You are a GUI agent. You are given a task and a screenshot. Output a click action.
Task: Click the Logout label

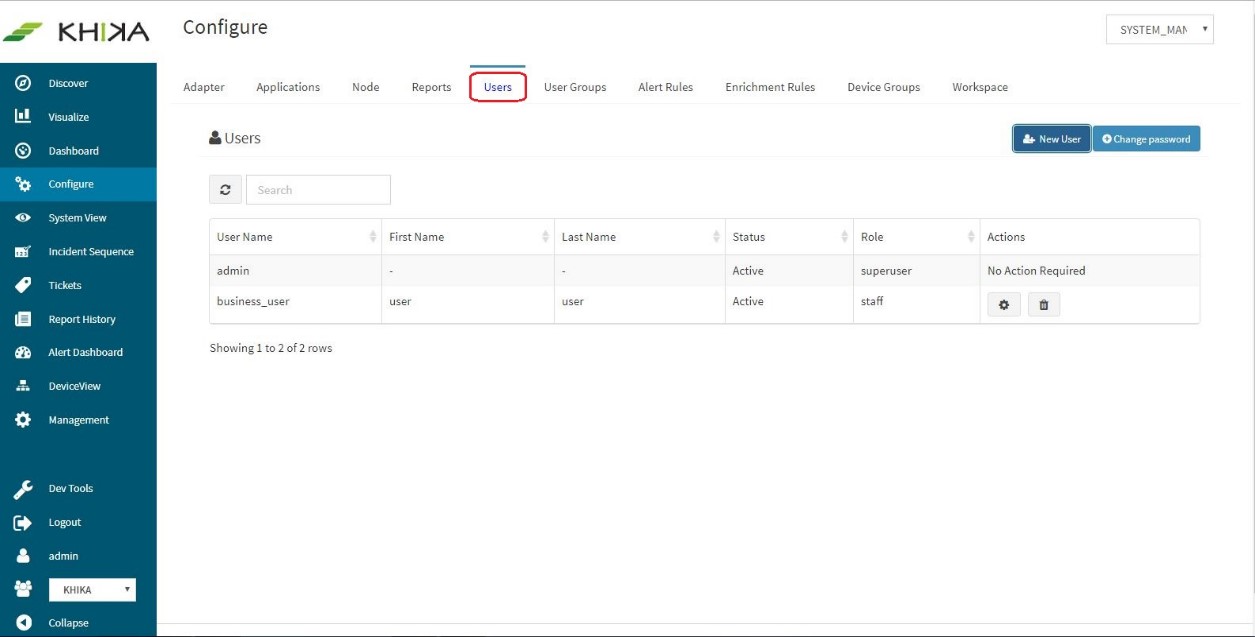point(65,522)
